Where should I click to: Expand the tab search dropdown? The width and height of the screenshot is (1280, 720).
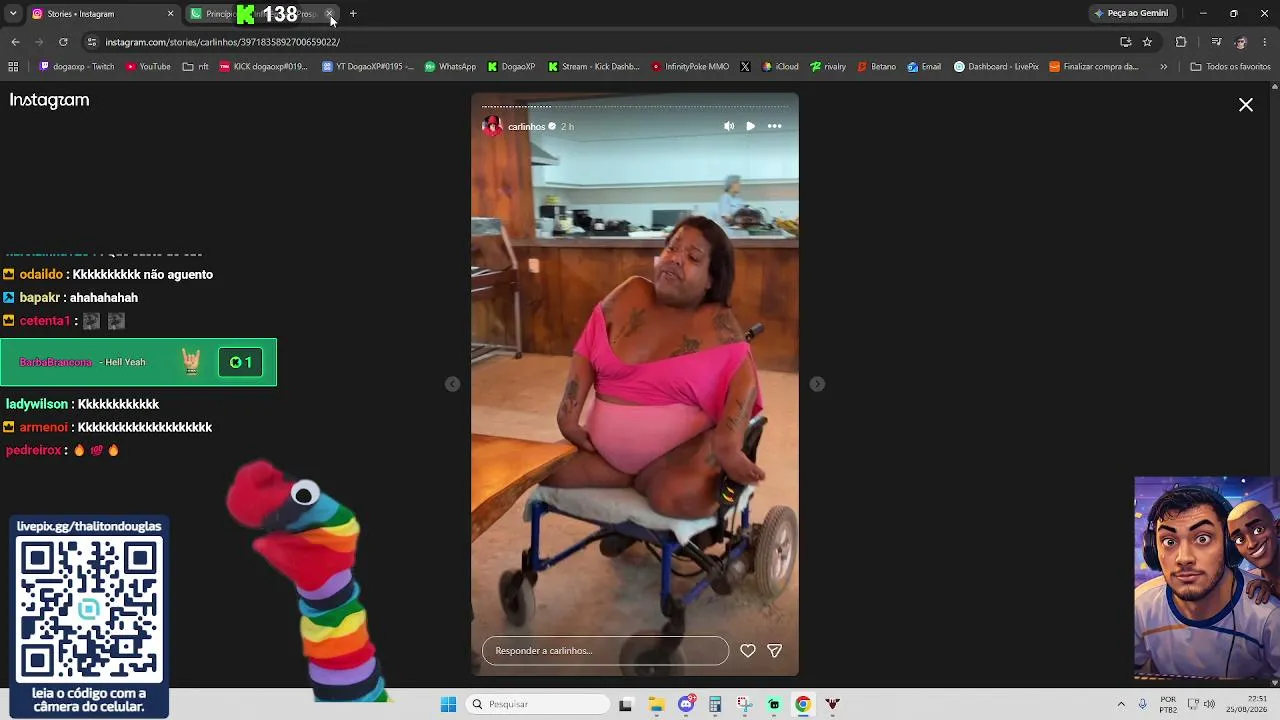[x=13, y=14]
